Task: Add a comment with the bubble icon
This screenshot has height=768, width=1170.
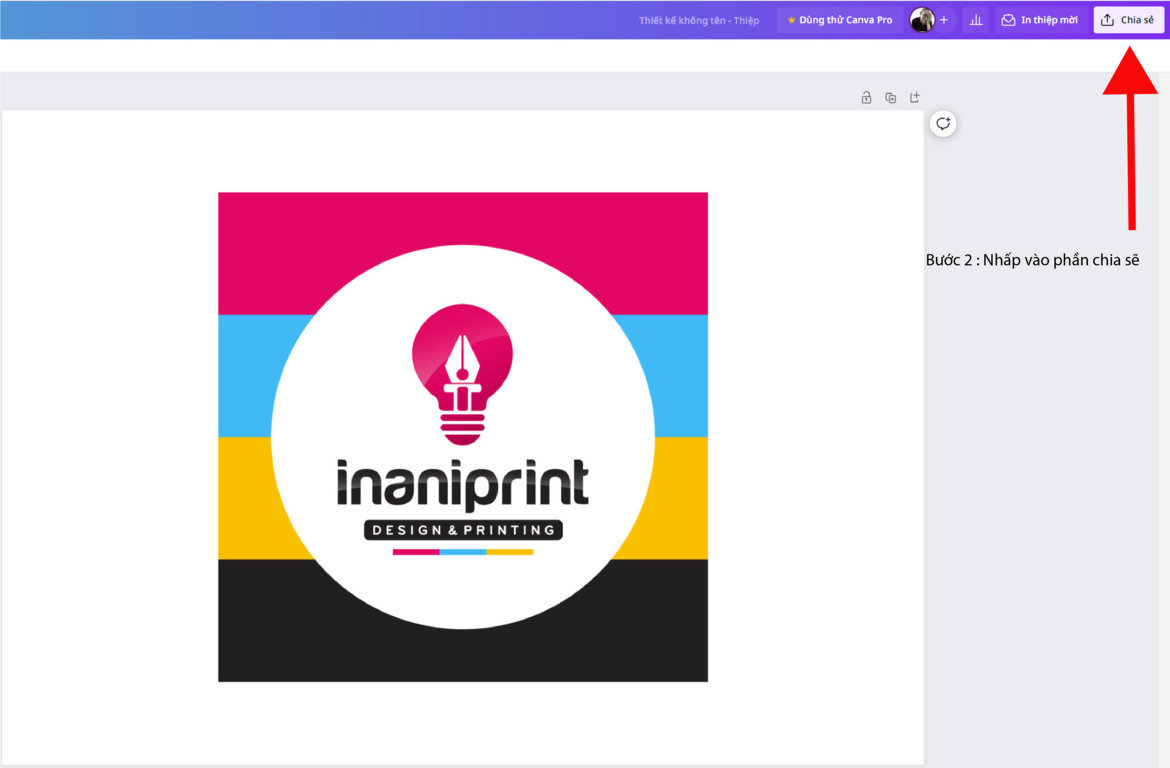Action: (x=943, y=124)
